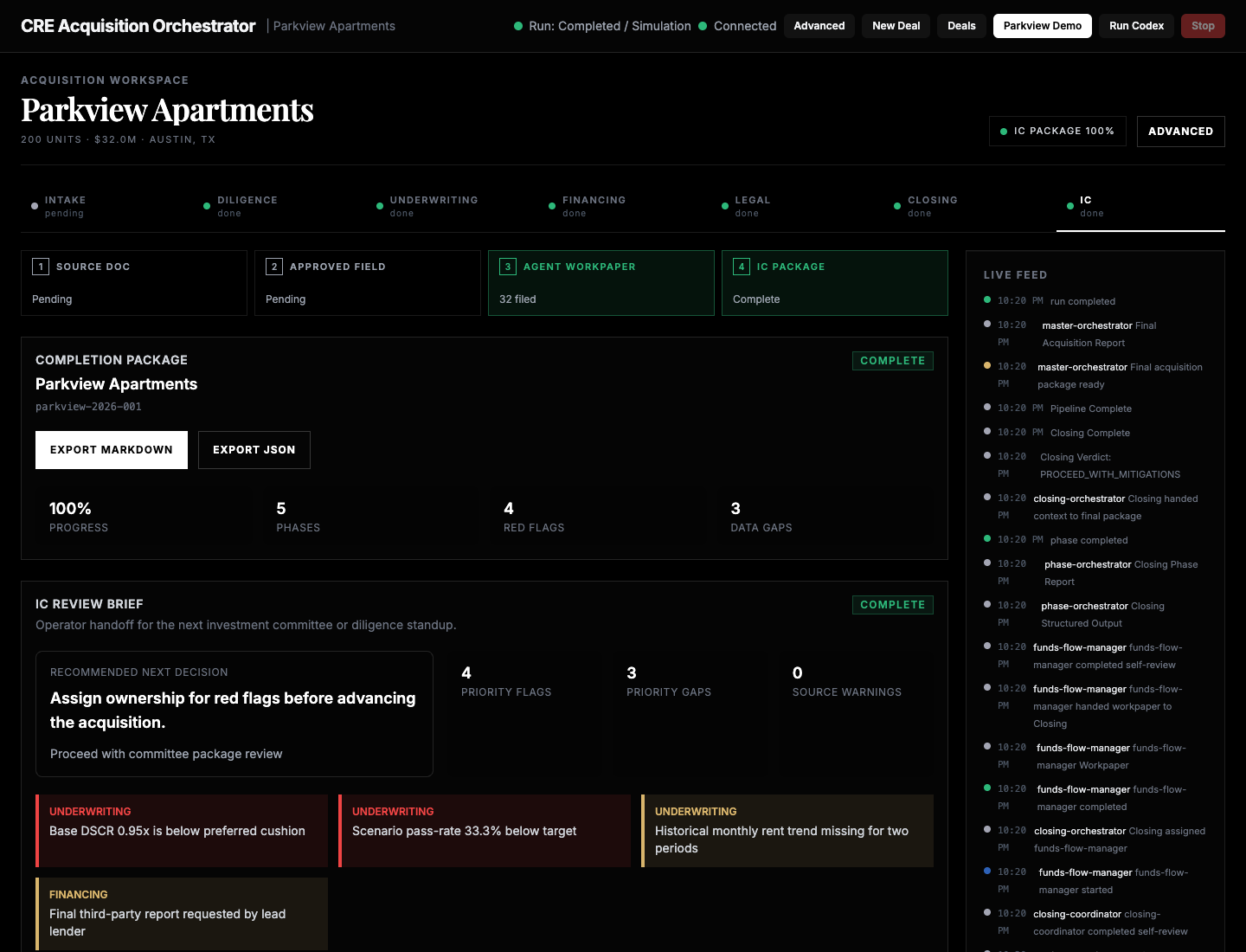The height and width of the screenshot is (952, 1246).
Task: Open the Base DSCR 0.95x red flag card
Action: 182,831
